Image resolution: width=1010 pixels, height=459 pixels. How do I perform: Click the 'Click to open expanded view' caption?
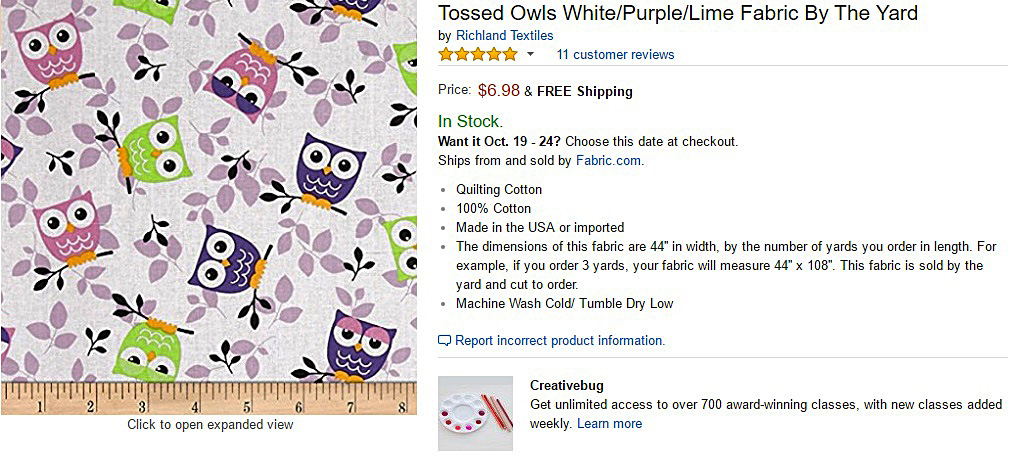click(x=210, y=425)
